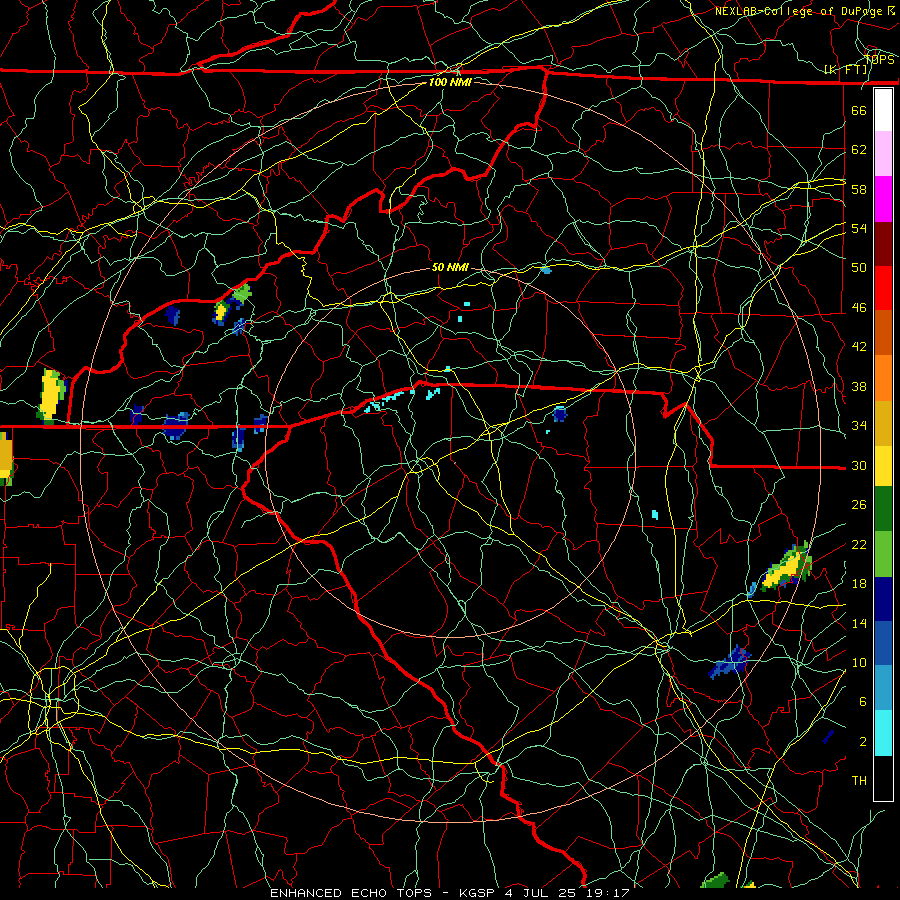Click the '6' scale label

tap(863, 702)
